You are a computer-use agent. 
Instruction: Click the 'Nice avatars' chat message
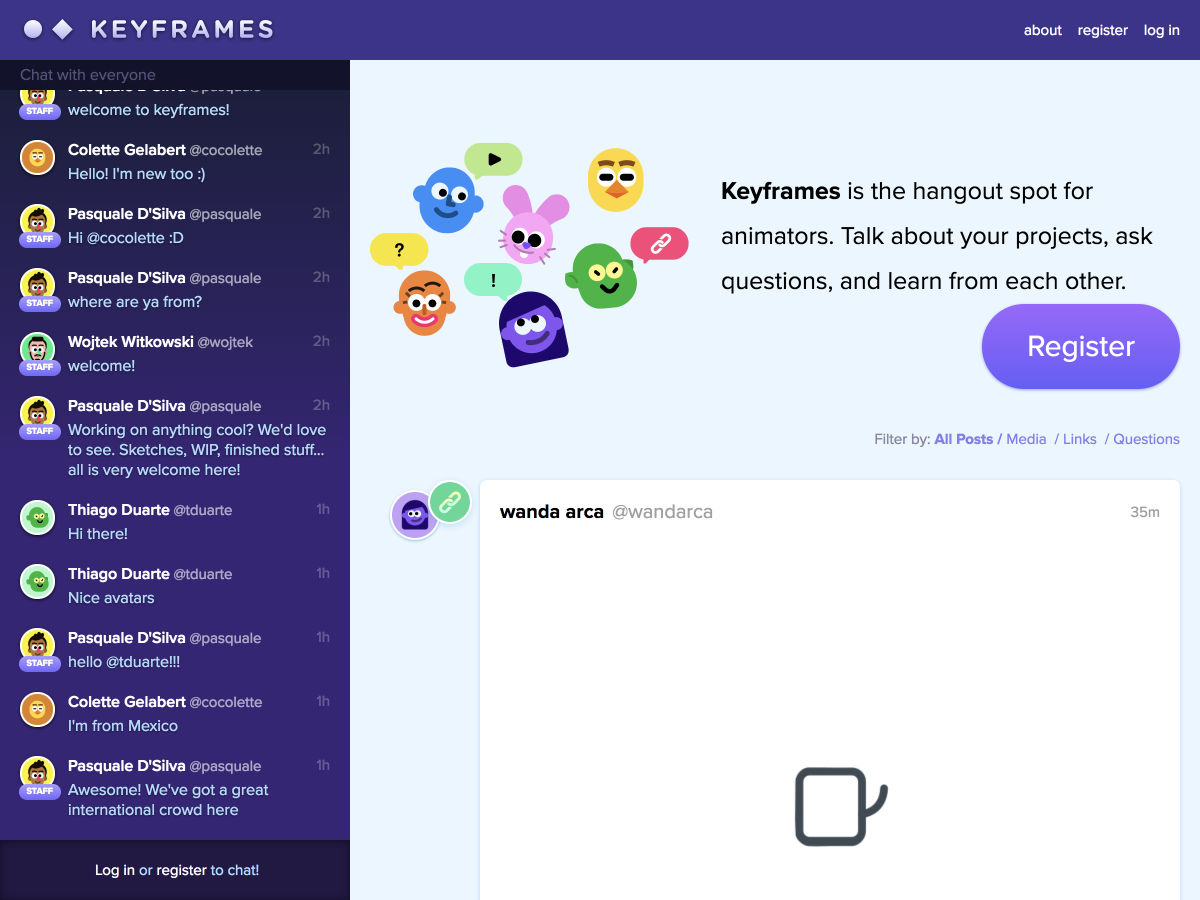(111, 598)
